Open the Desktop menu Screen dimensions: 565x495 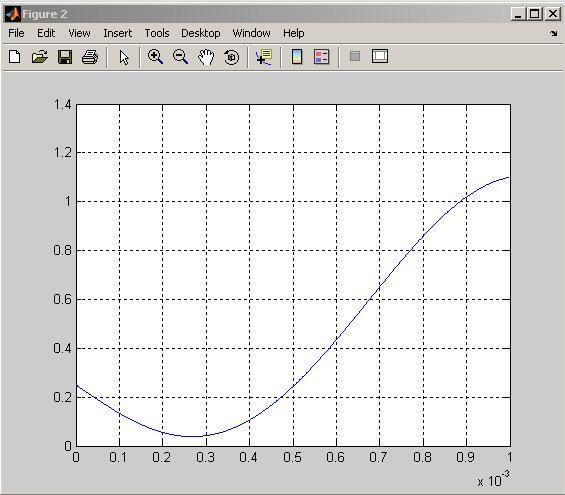201,33
